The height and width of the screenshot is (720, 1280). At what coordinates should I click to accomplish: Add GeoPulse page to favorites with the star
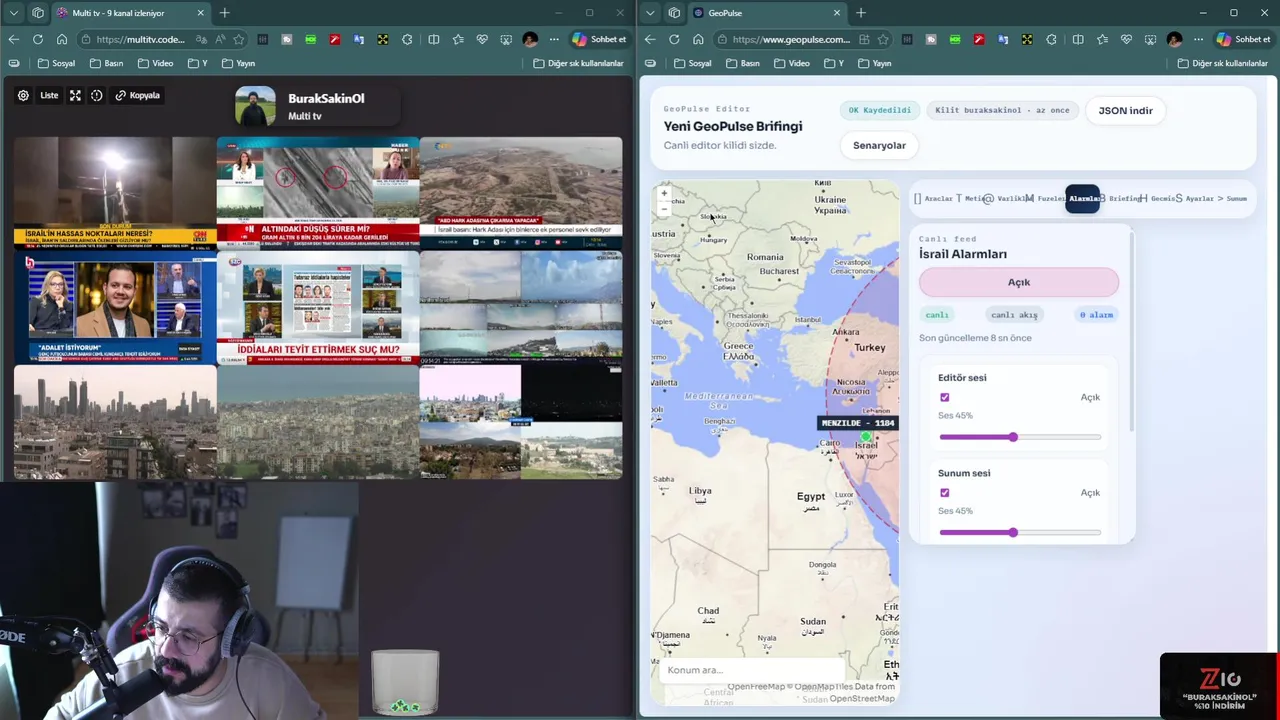(882, 40)
